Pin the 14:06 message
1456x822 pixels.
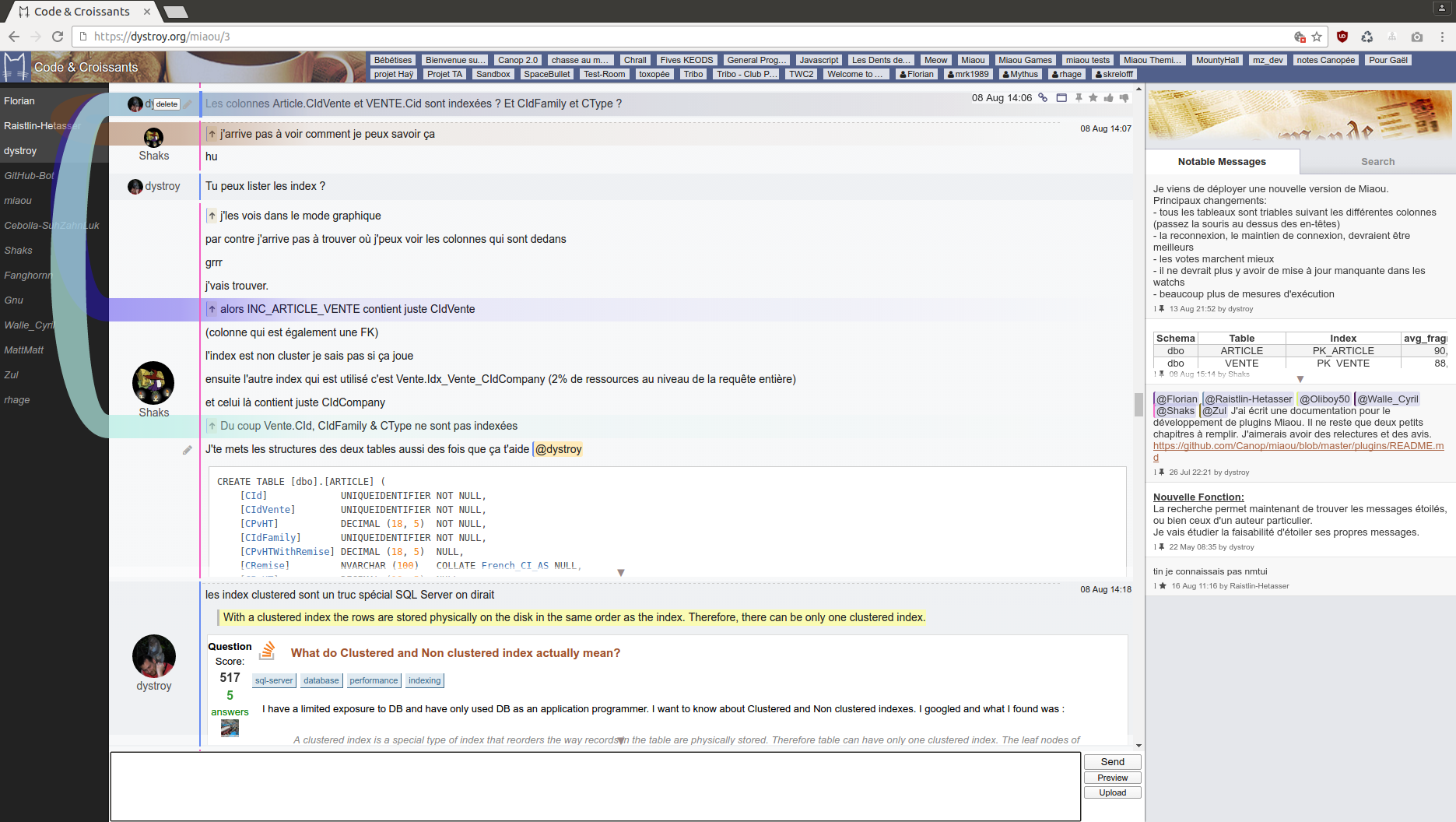point(1079,98)
